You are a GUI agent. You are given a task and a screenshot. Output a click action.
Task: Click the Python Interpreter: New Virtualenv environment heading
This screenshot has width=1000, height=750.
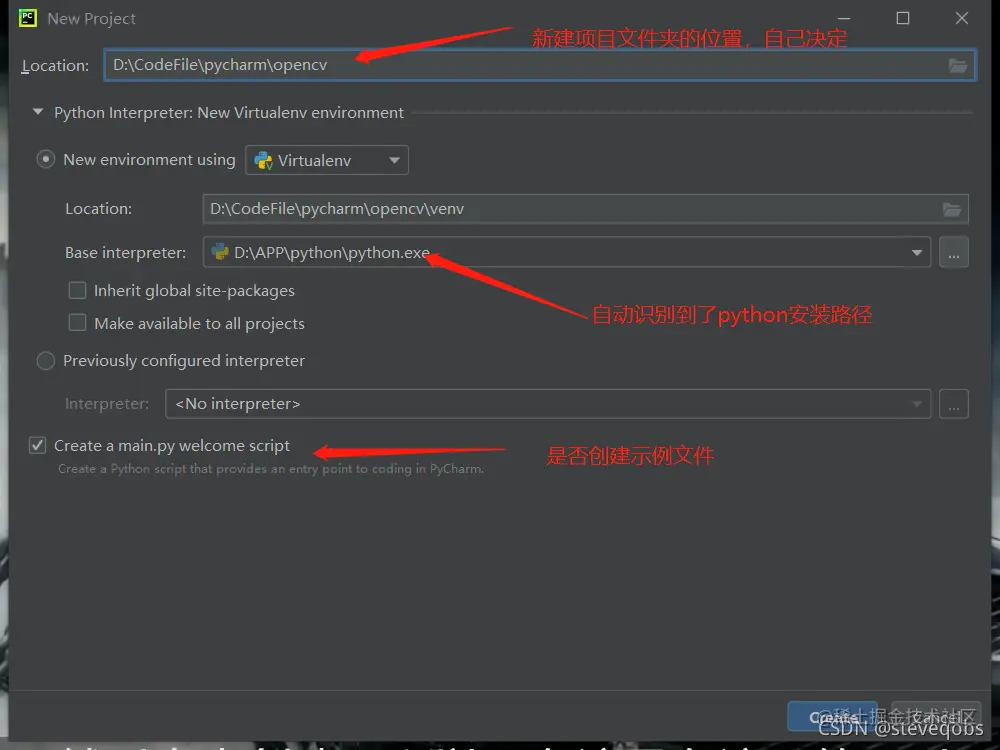pyautogui.click(x=228, y=113)
